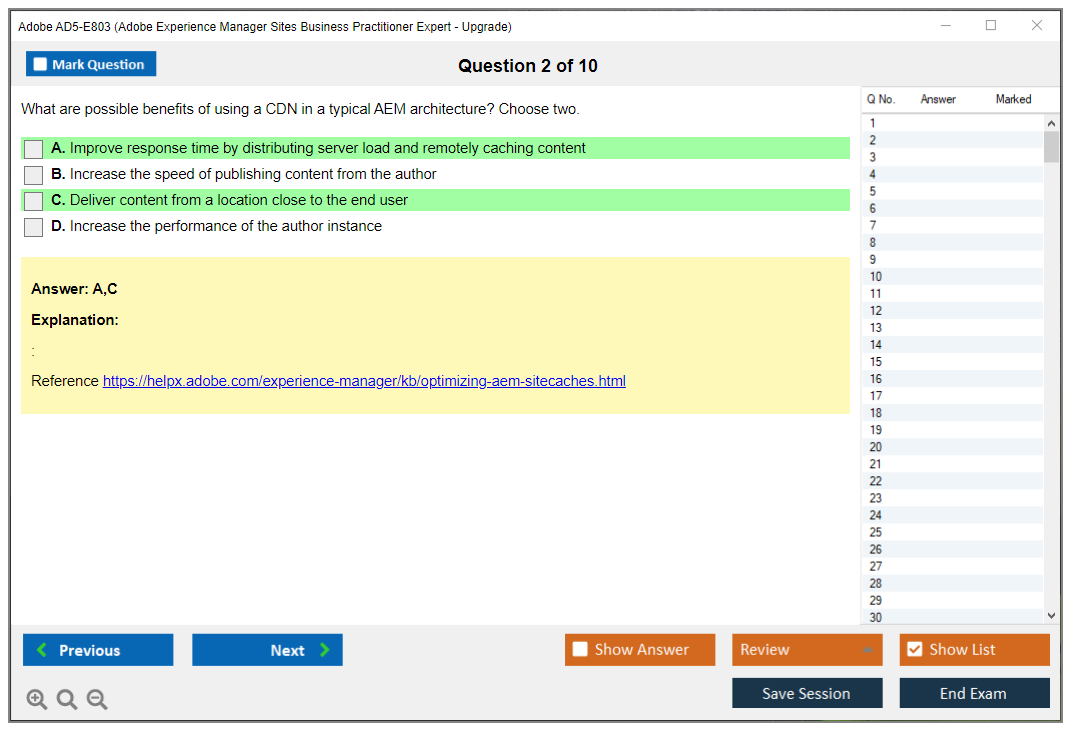Tick the checkbox for option B
The height and width of the screenshot is (735, 1075).
[x=34, y=175]
